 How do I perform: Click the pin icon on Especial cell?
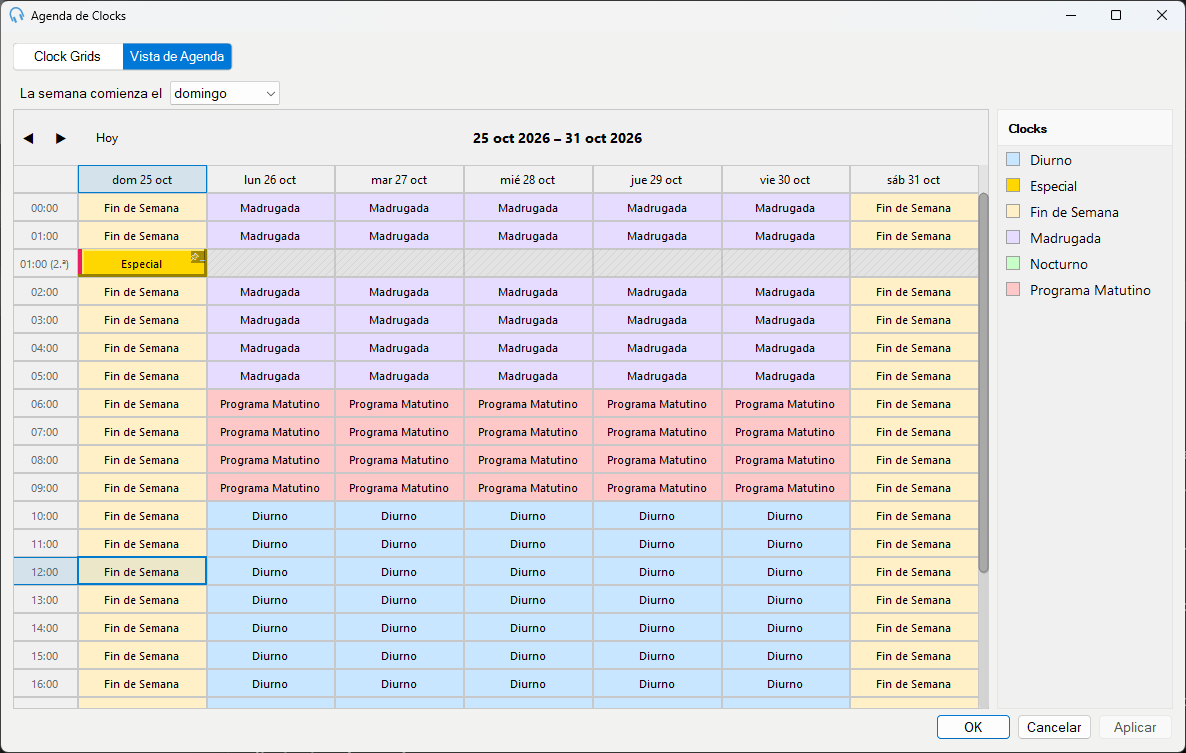197,257
